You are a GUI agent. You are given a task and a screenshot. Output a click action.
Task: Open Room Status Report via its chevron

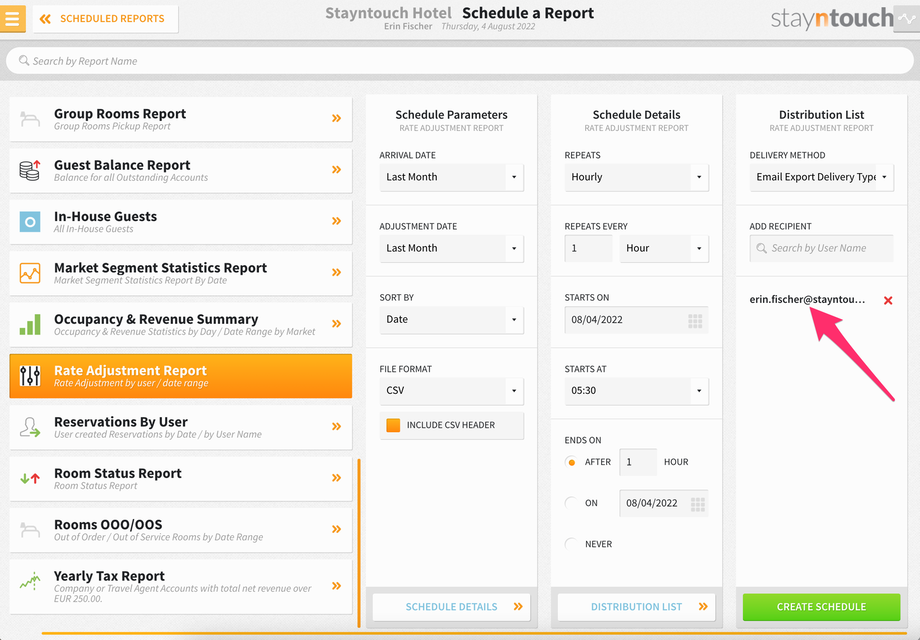[x=336, y=478]
